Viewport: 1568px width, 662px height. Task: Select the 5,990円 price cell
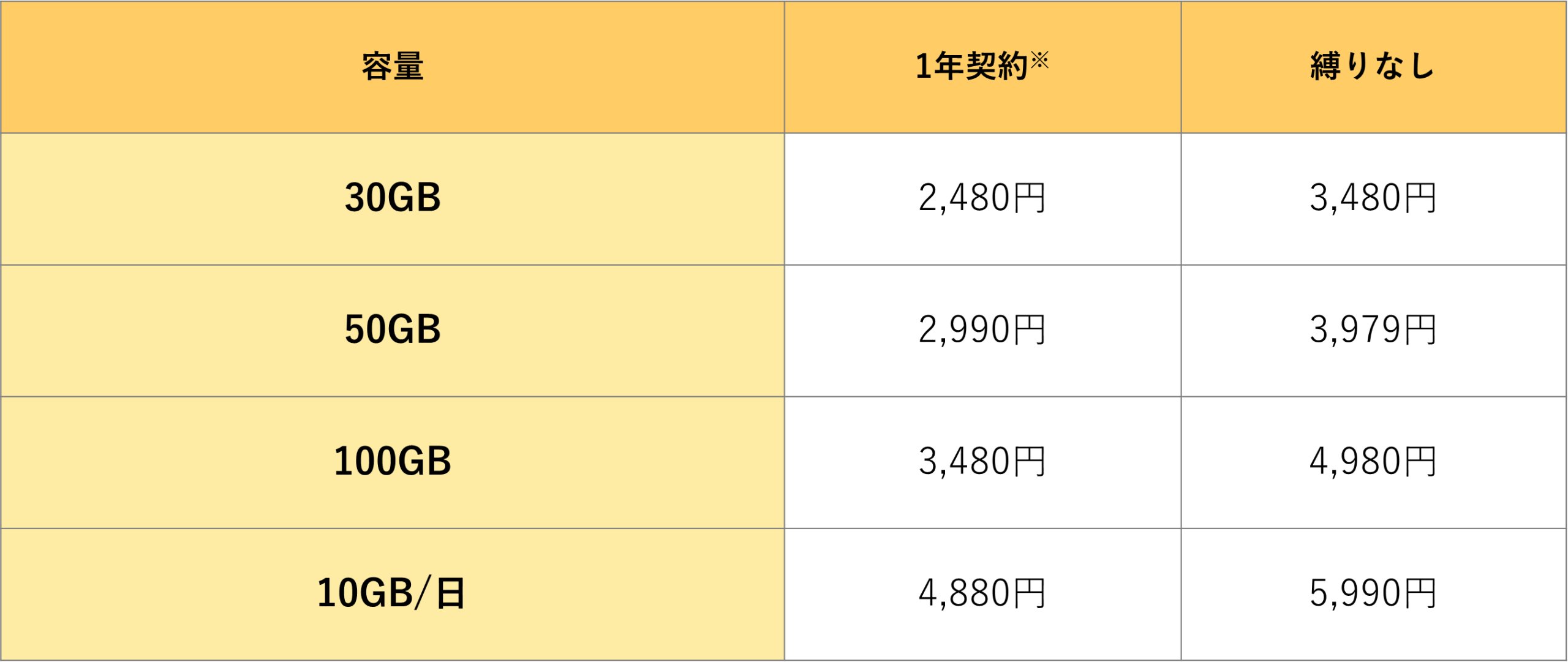(1373, 593)
